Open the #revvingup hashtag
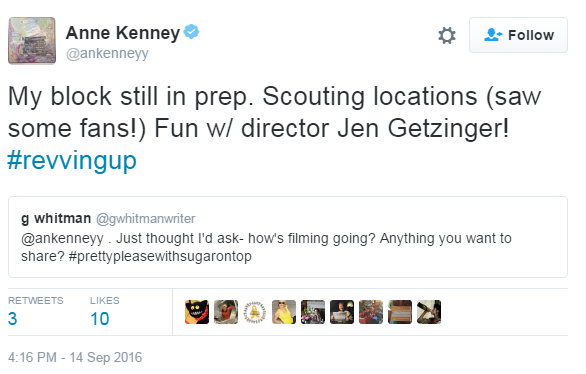Screen dimensions: 586x374 [72, 161]
